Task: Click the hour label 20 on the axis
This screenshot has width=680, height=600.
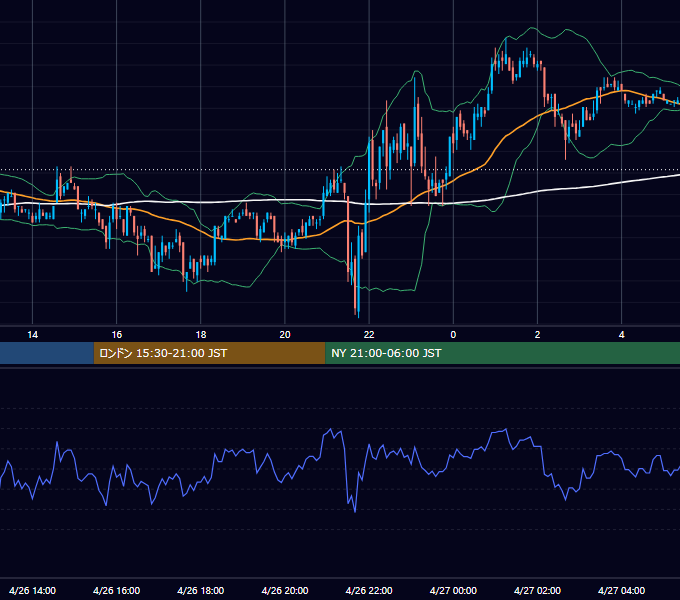Action: (x=285, y=335)
